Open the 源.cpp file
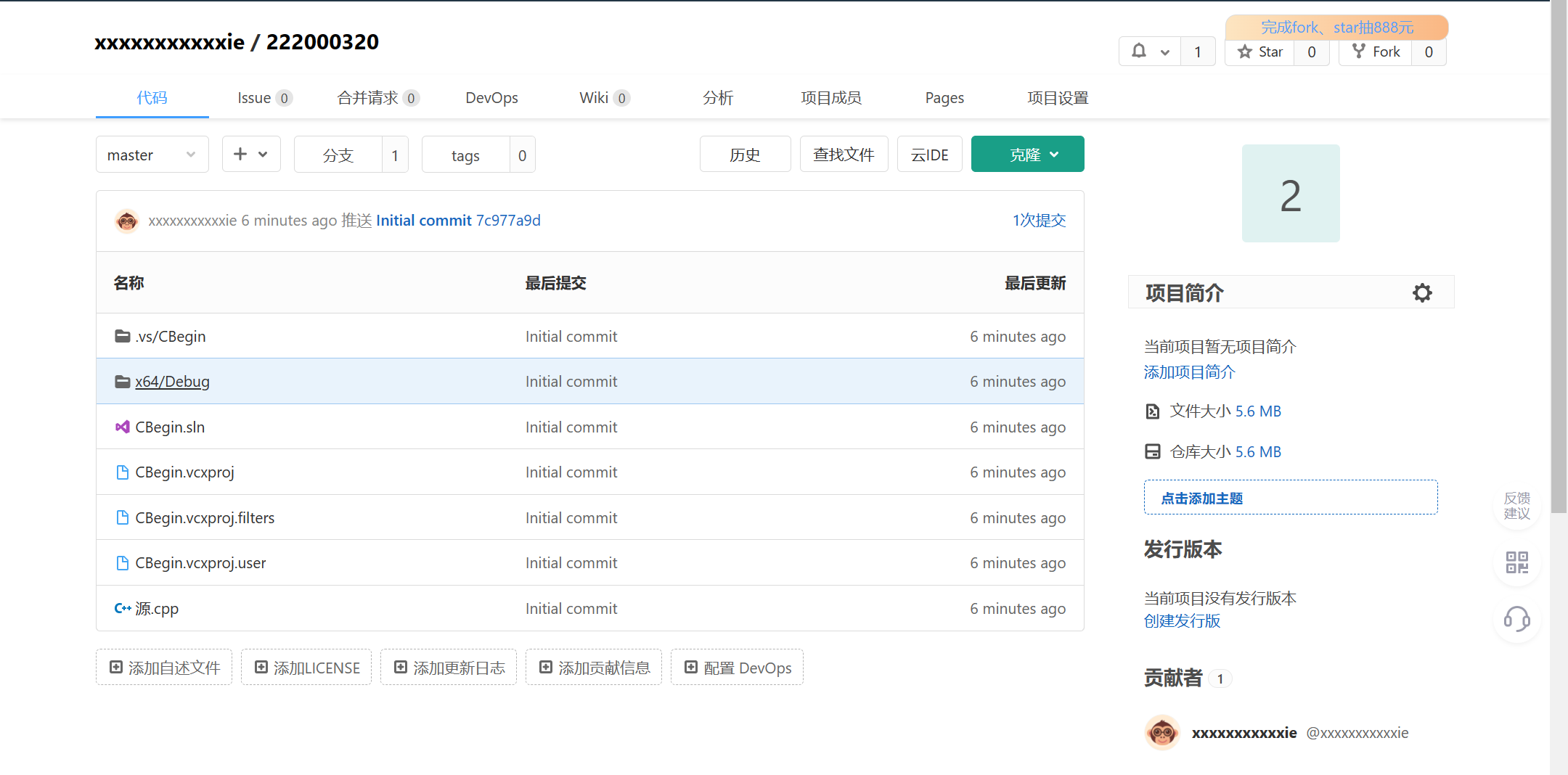1568x775 pixels. [156, 609]
